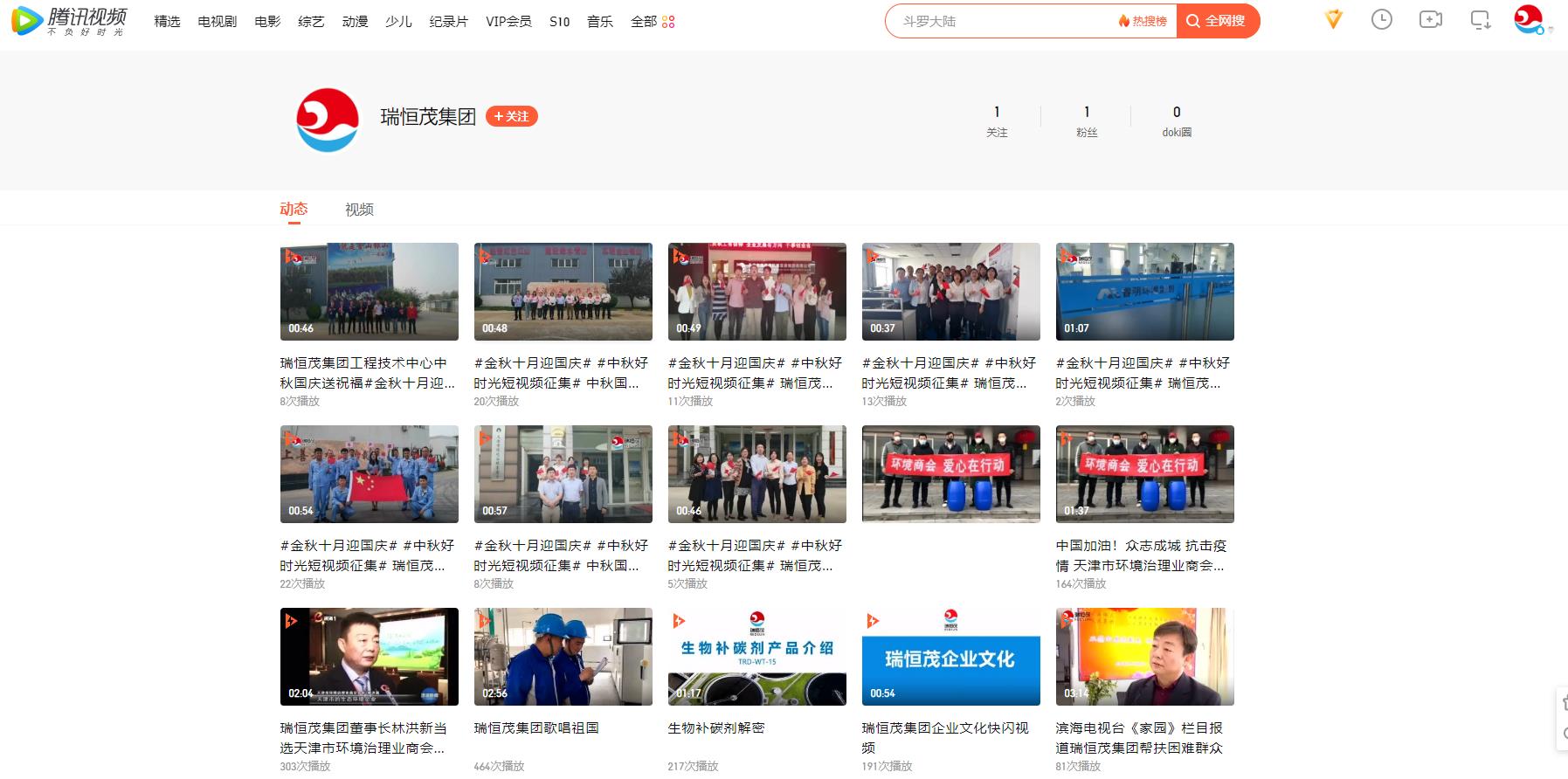Play the 00:37 video thumbnail
The image size is (1568, 779).
pos(950,292)
